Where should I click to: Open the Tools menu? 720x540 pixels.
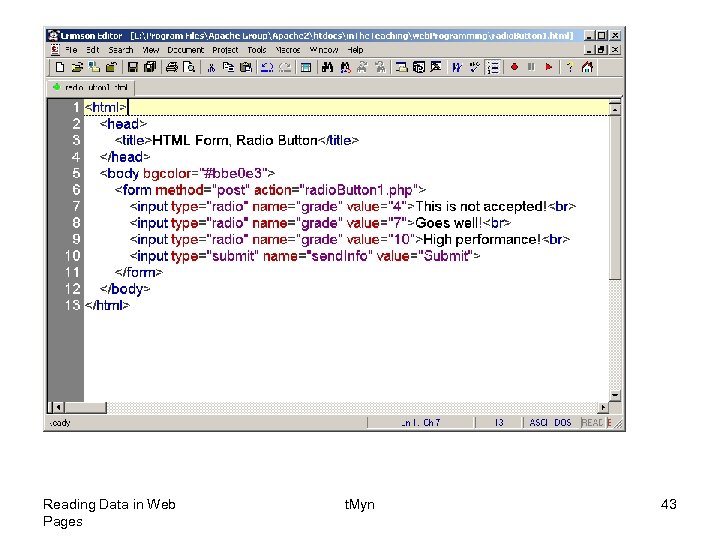point(257,50)
